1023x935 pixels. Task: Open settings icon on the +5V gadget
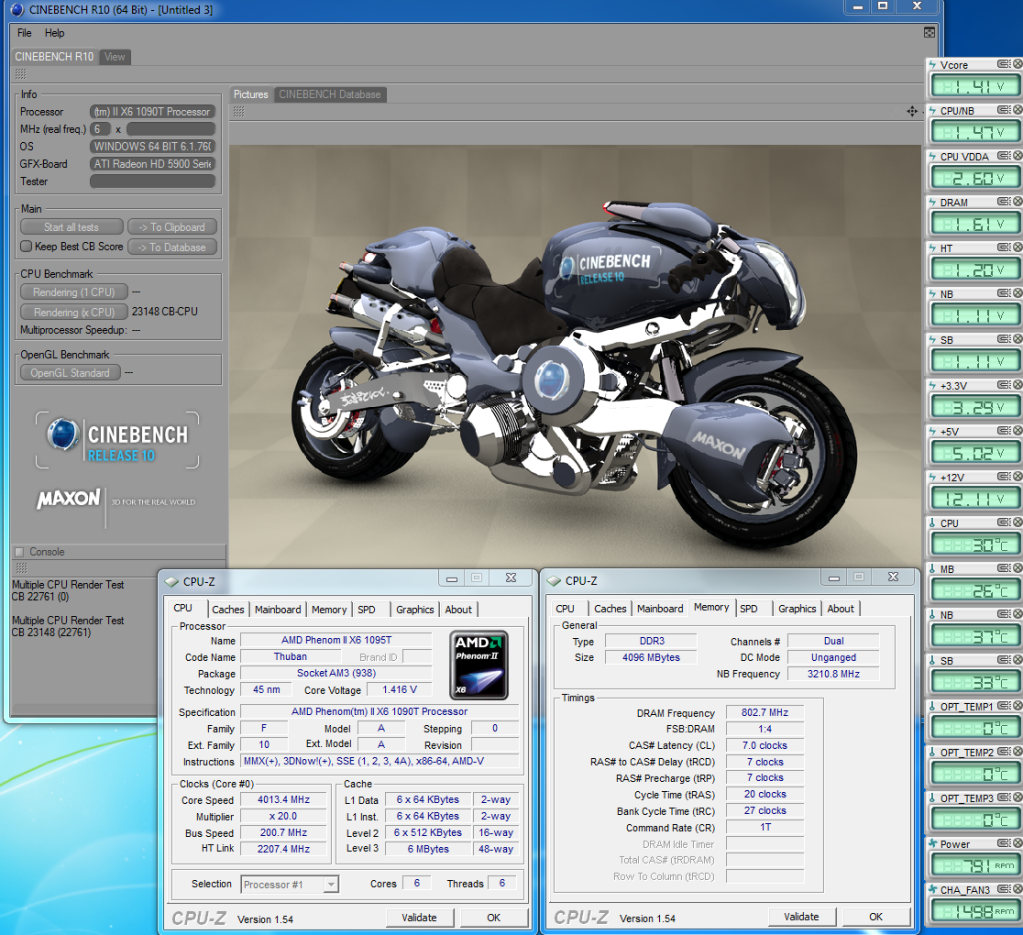(1003, 431)
